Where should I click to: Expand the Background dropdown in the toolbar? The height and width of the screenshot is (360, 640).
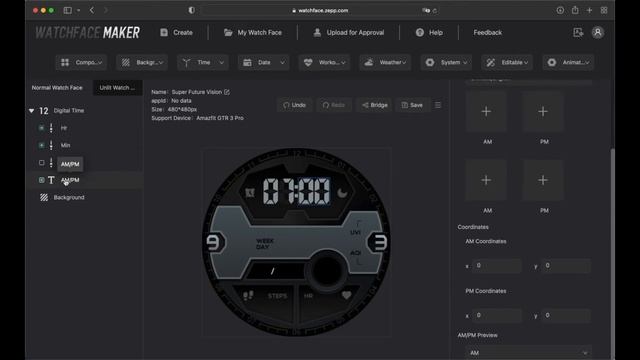pos(142,62)
